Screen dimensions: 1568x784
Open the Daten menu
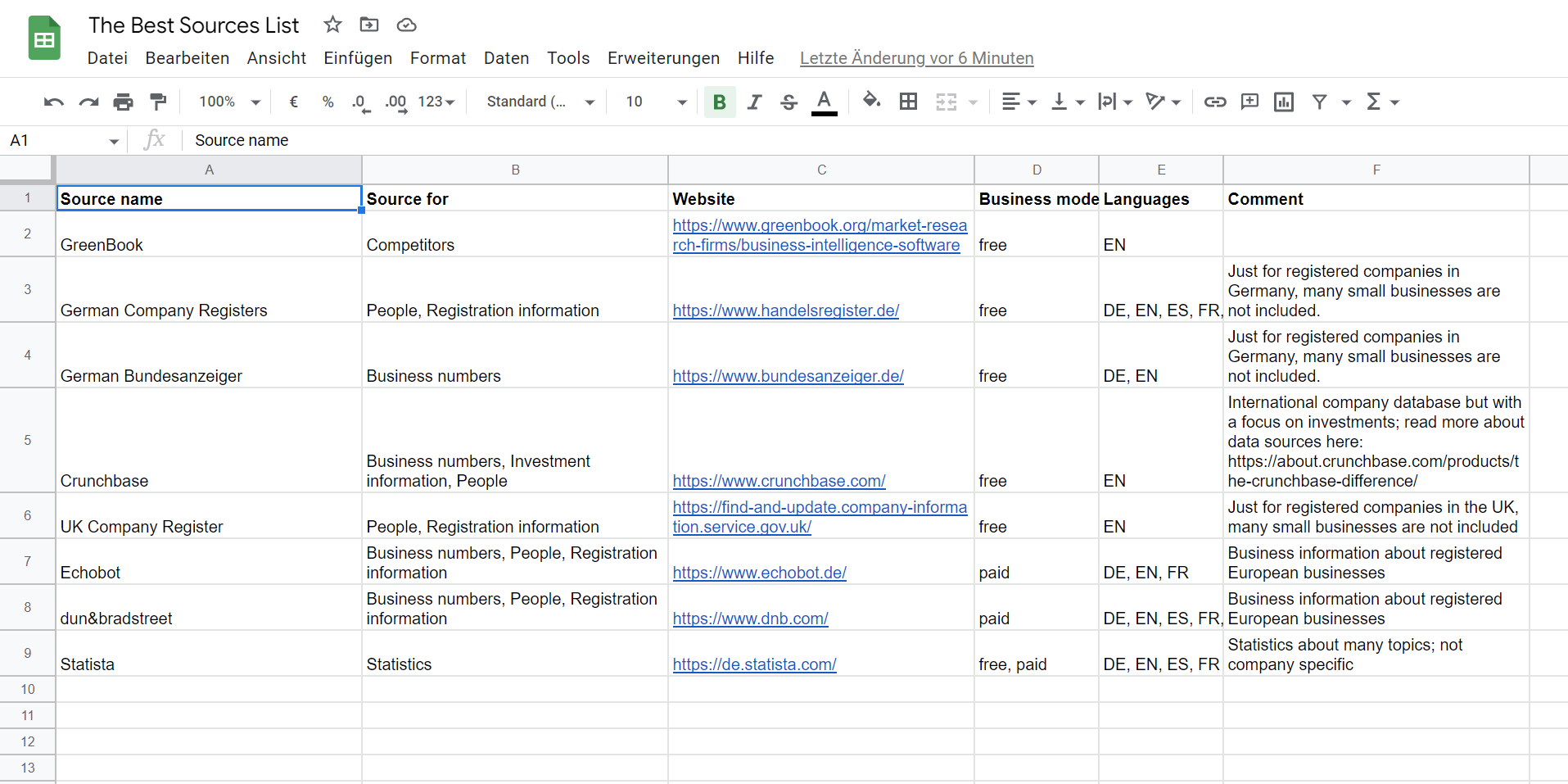(x=506, y=58)
